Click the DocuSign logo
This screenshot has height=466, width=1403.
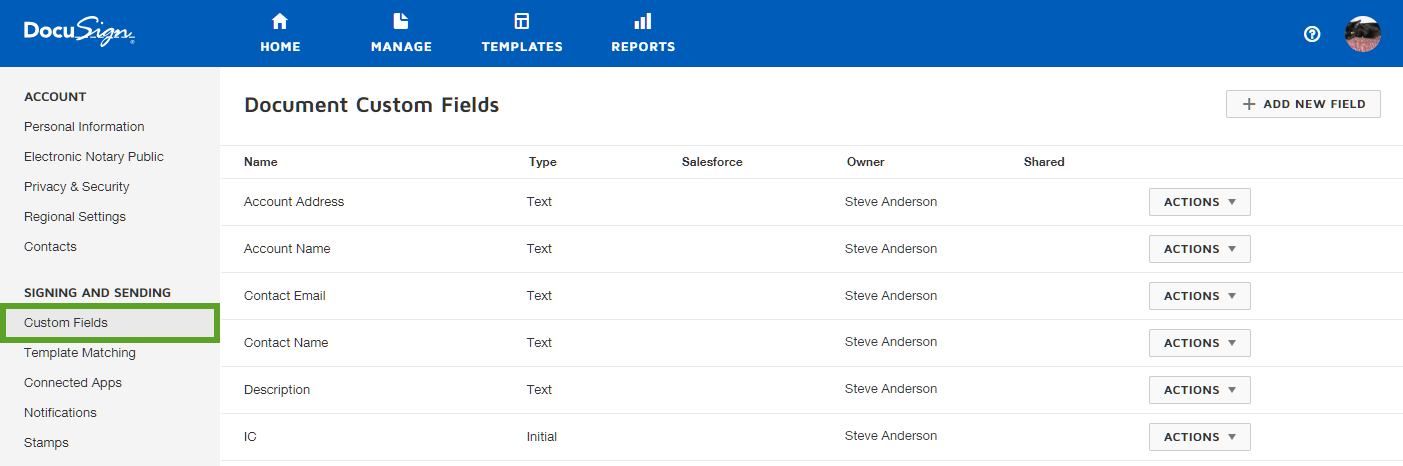[x=79, y=33]
